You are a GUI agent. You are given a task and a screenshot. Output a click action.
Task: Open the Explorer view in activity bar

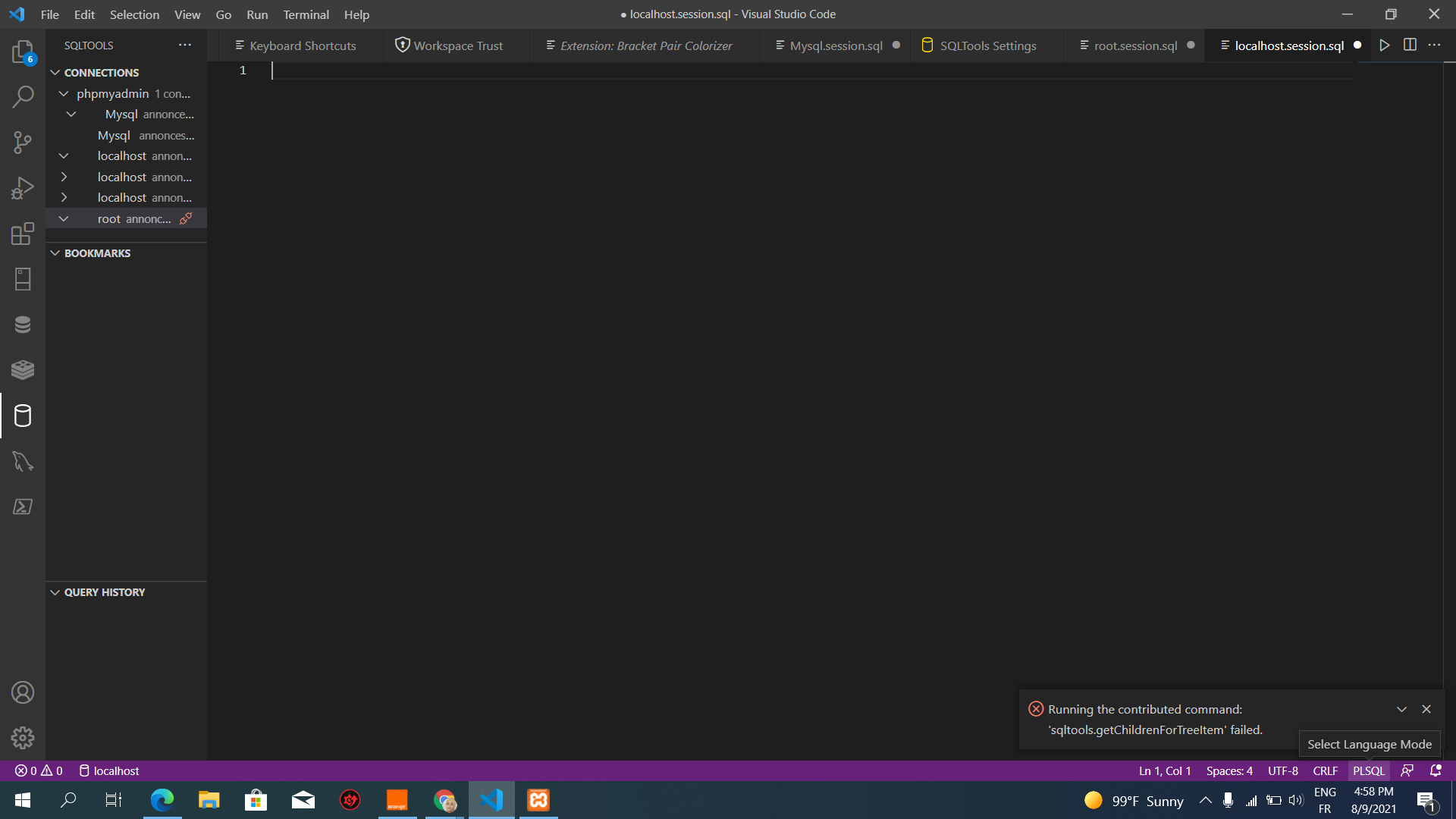[x=23, y=52]
